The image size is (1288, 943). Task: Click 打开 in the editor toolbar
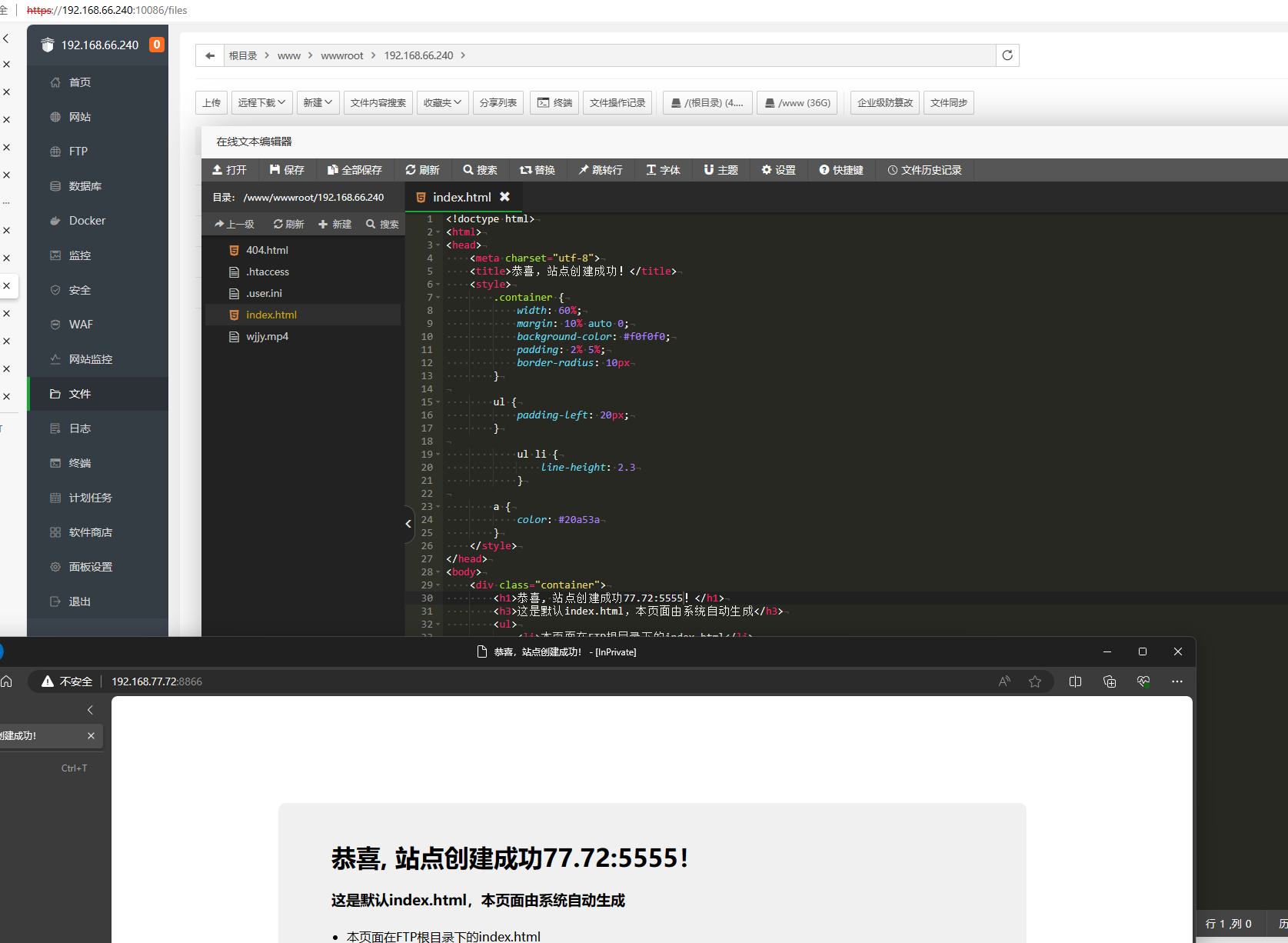230,170
